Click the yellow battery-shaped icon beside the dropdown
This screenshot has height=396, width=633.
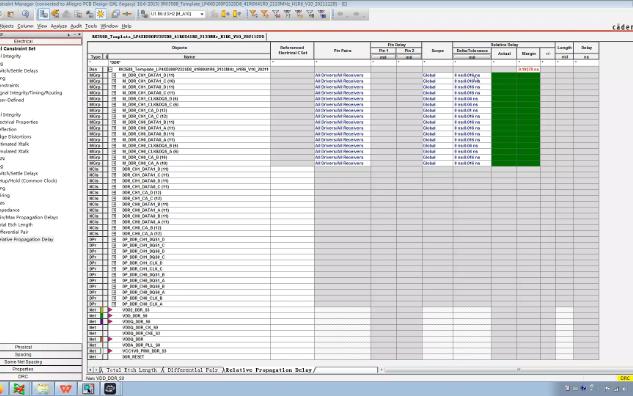tap(225, 14)
